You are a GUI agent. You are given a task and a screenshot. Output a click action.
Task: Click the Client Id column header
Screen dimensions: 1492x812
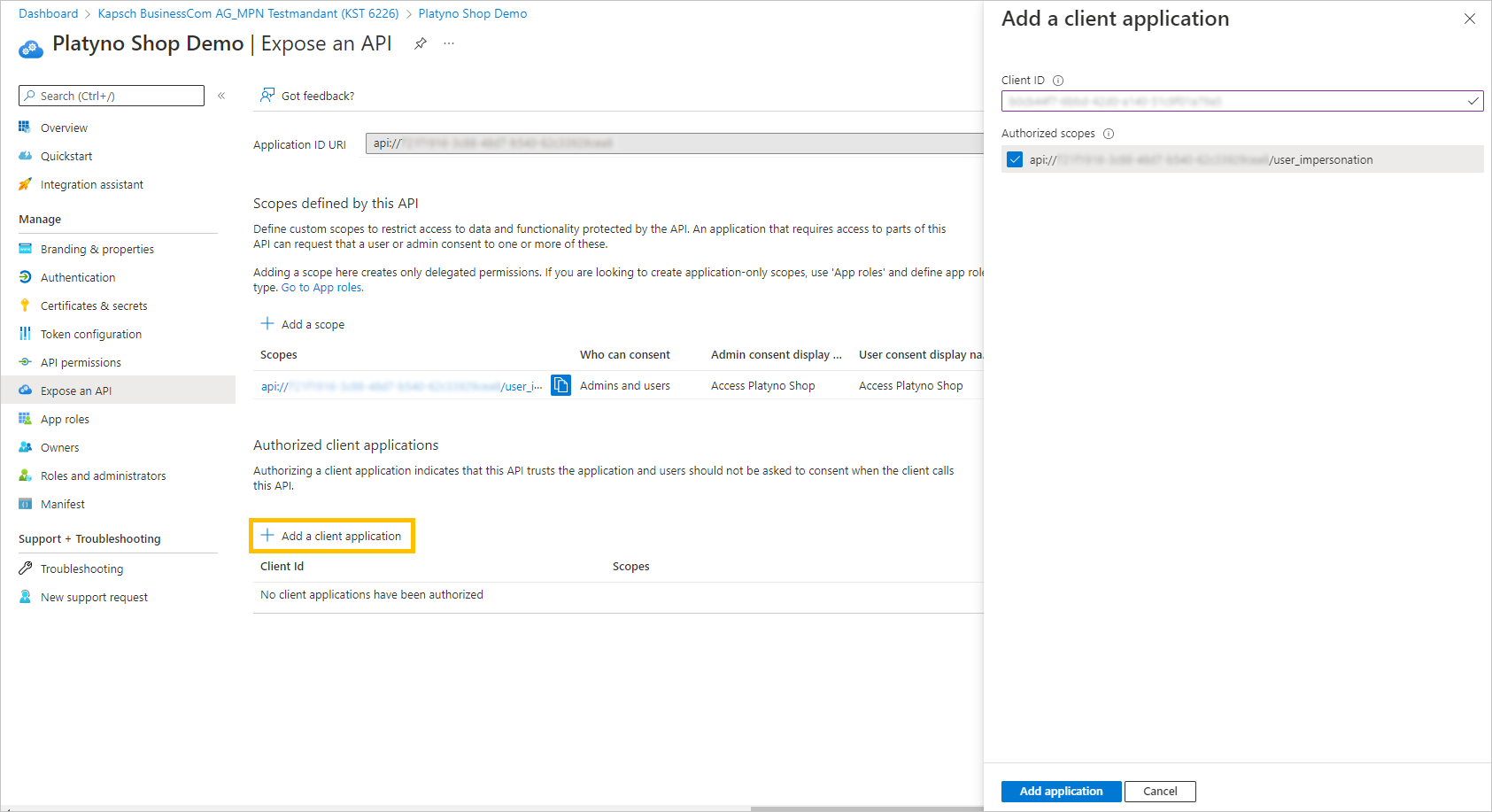tap(282, 566)
